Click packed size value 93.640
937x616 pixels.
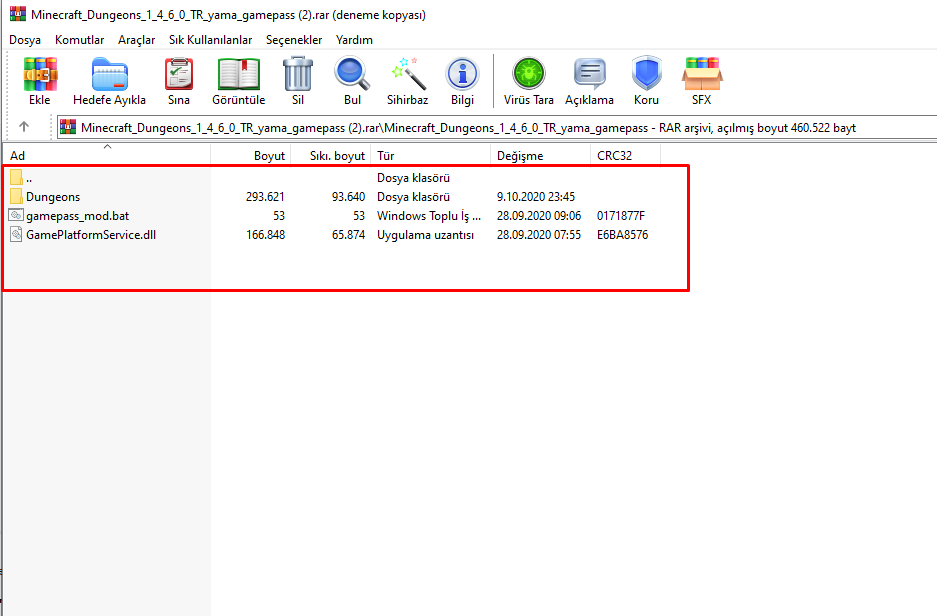(x=348, y=197)
